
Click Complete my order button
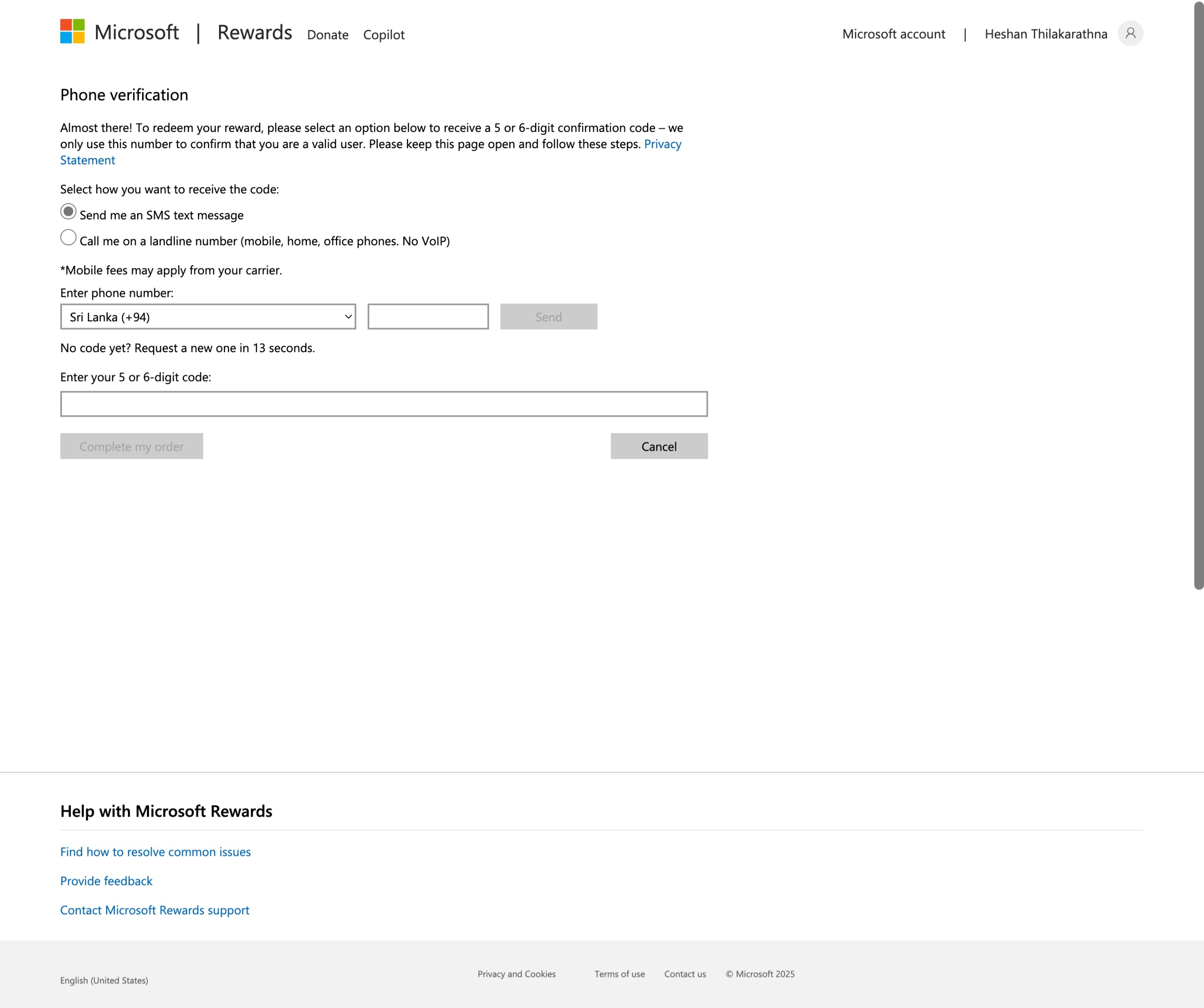tap(131, 446)
